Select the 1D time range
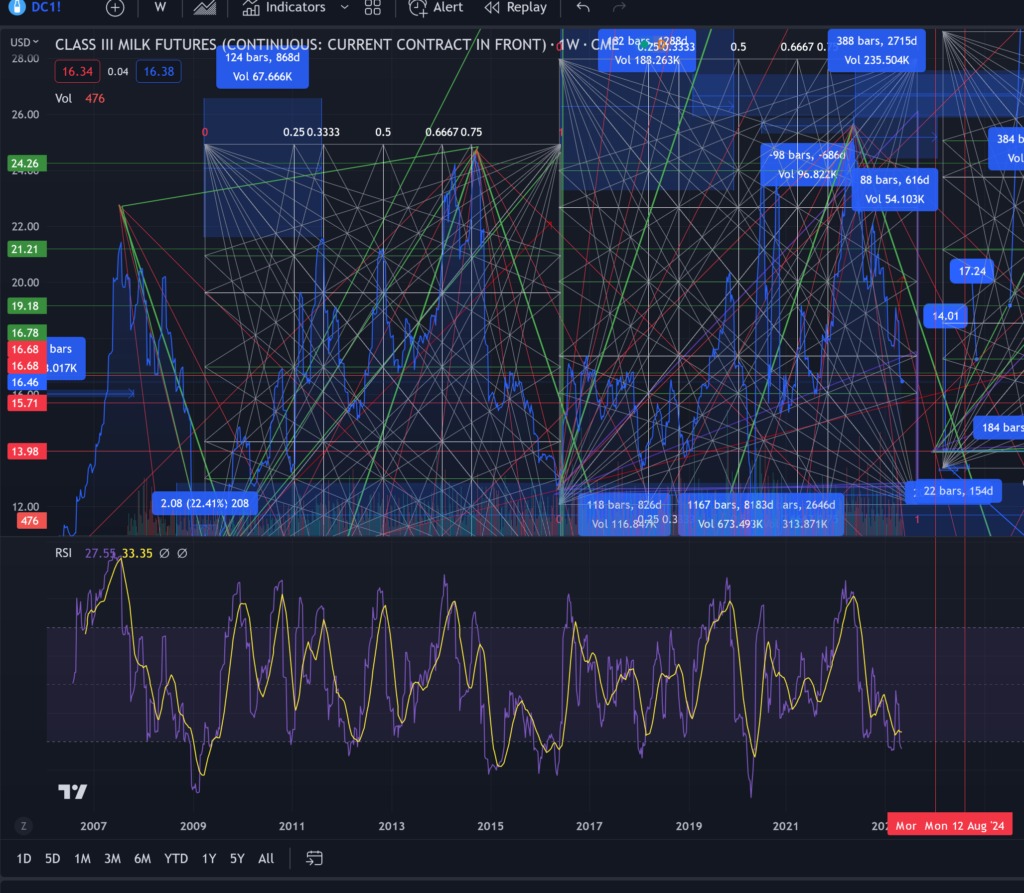 tap(24, 858)
